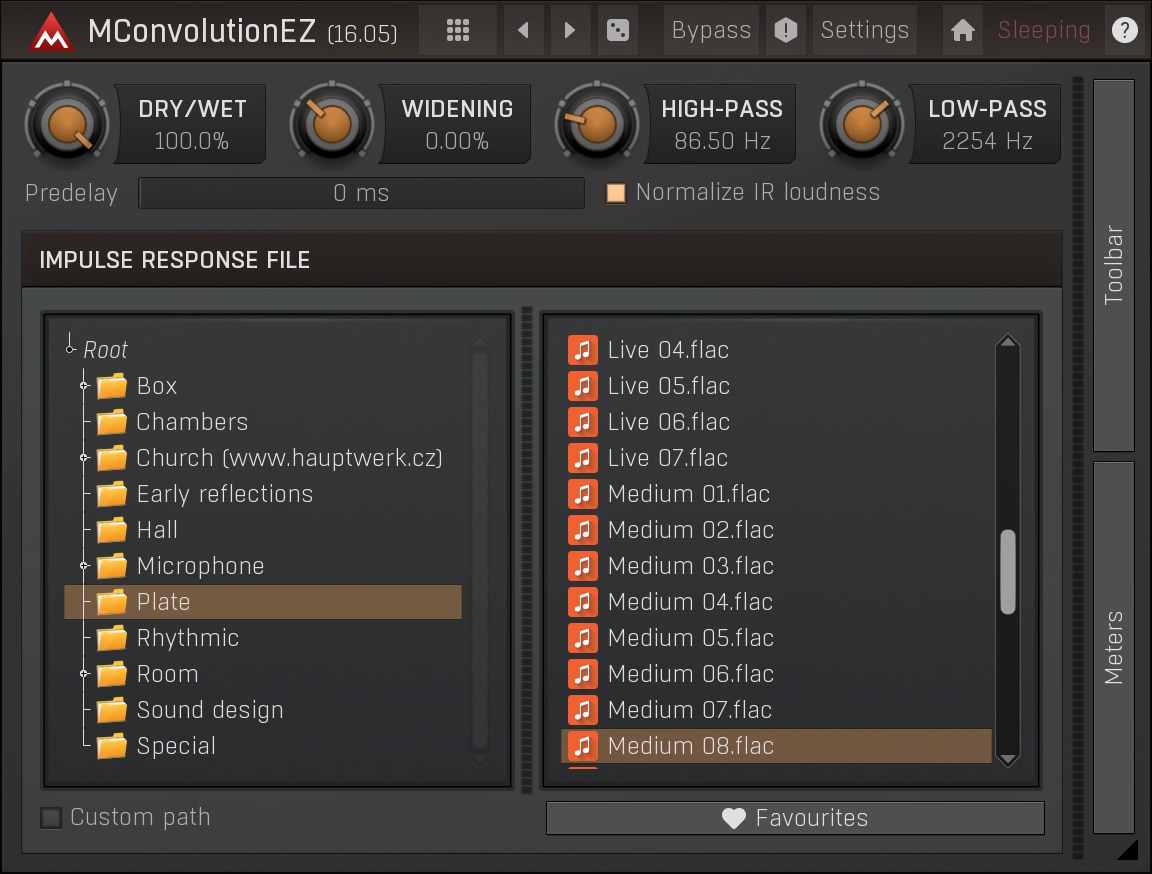Click the panic exclamation icon

(785, 30)
